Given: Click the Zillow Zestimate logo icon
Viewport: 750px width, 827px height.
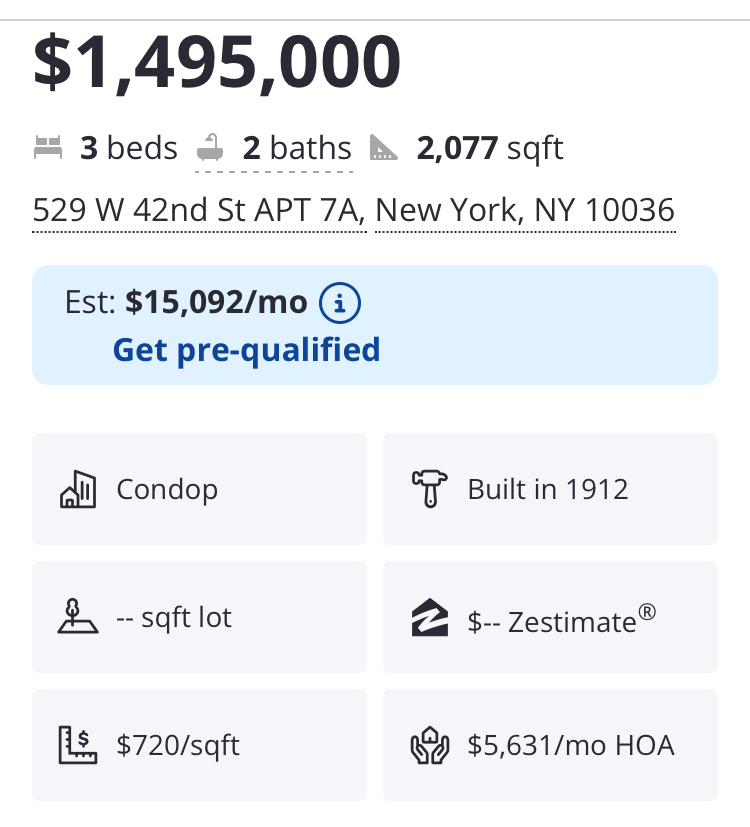Looking at the screenshot, I should tap(430, 618).
